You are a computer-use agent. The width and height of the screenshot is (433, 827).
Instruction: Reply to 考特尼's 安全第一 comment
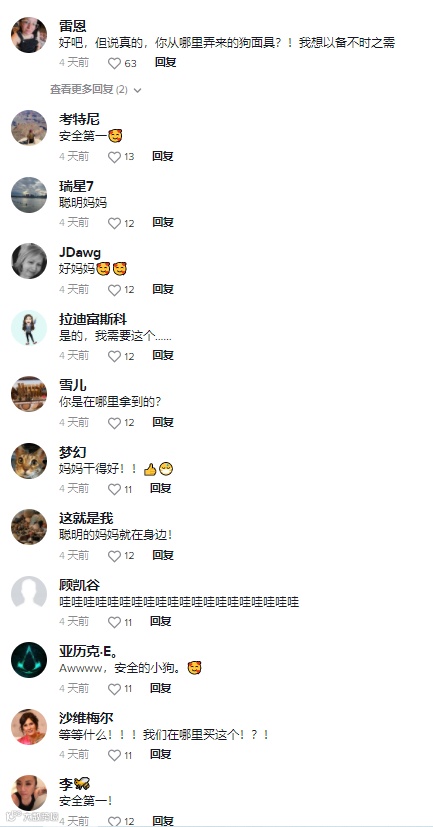163,156
